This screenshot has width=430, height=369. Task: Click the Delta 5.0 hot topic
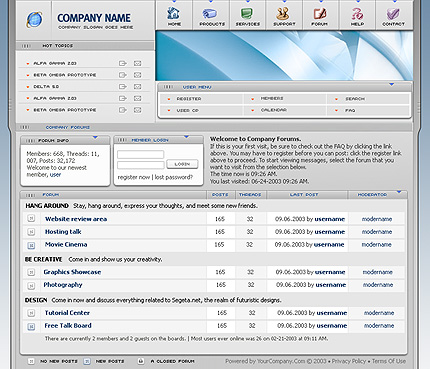46,87
